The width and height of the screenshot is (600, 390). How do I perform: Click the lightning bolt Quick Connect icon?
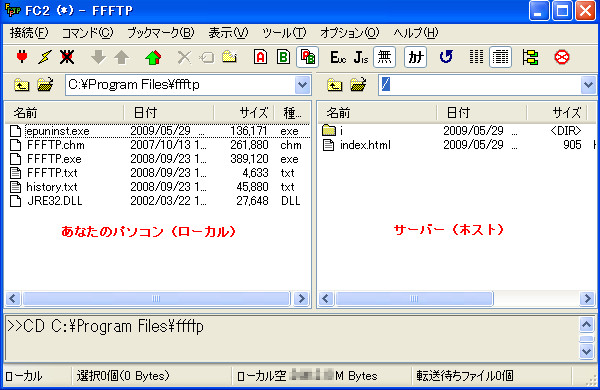point(44,57)
